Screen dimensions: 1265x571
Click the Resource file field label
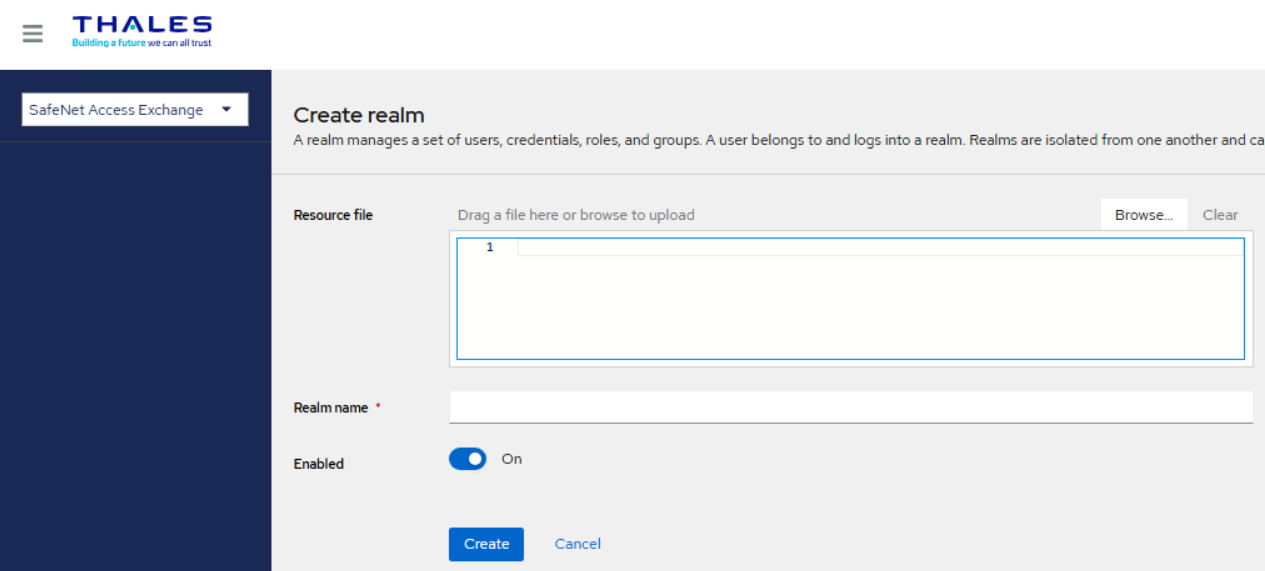point(333,215)
